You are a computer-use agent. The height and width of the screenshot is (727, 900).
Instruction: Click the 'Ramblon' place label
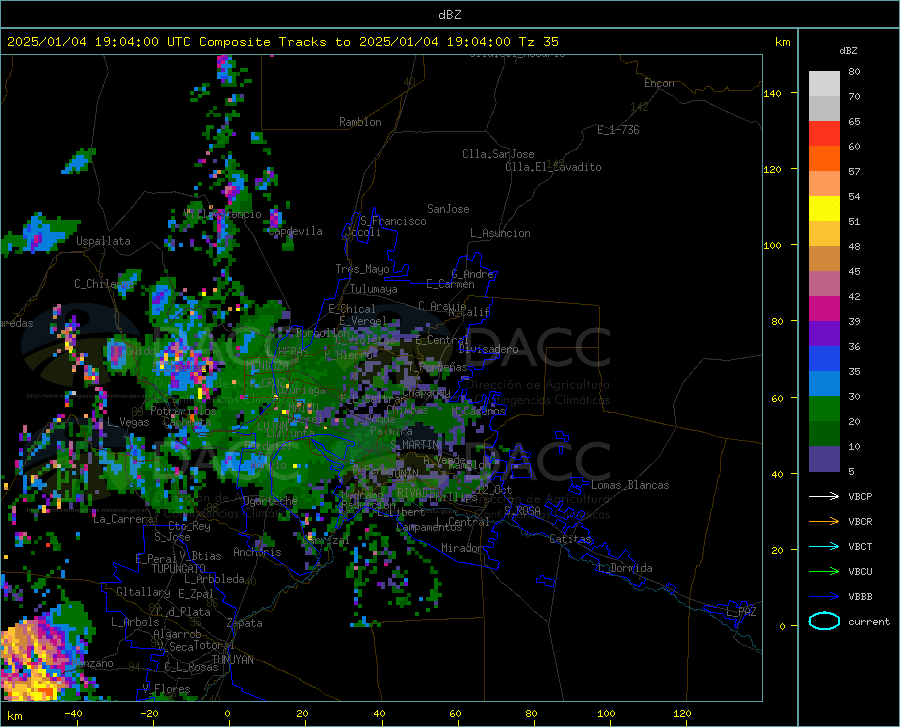tap(360, 122)
